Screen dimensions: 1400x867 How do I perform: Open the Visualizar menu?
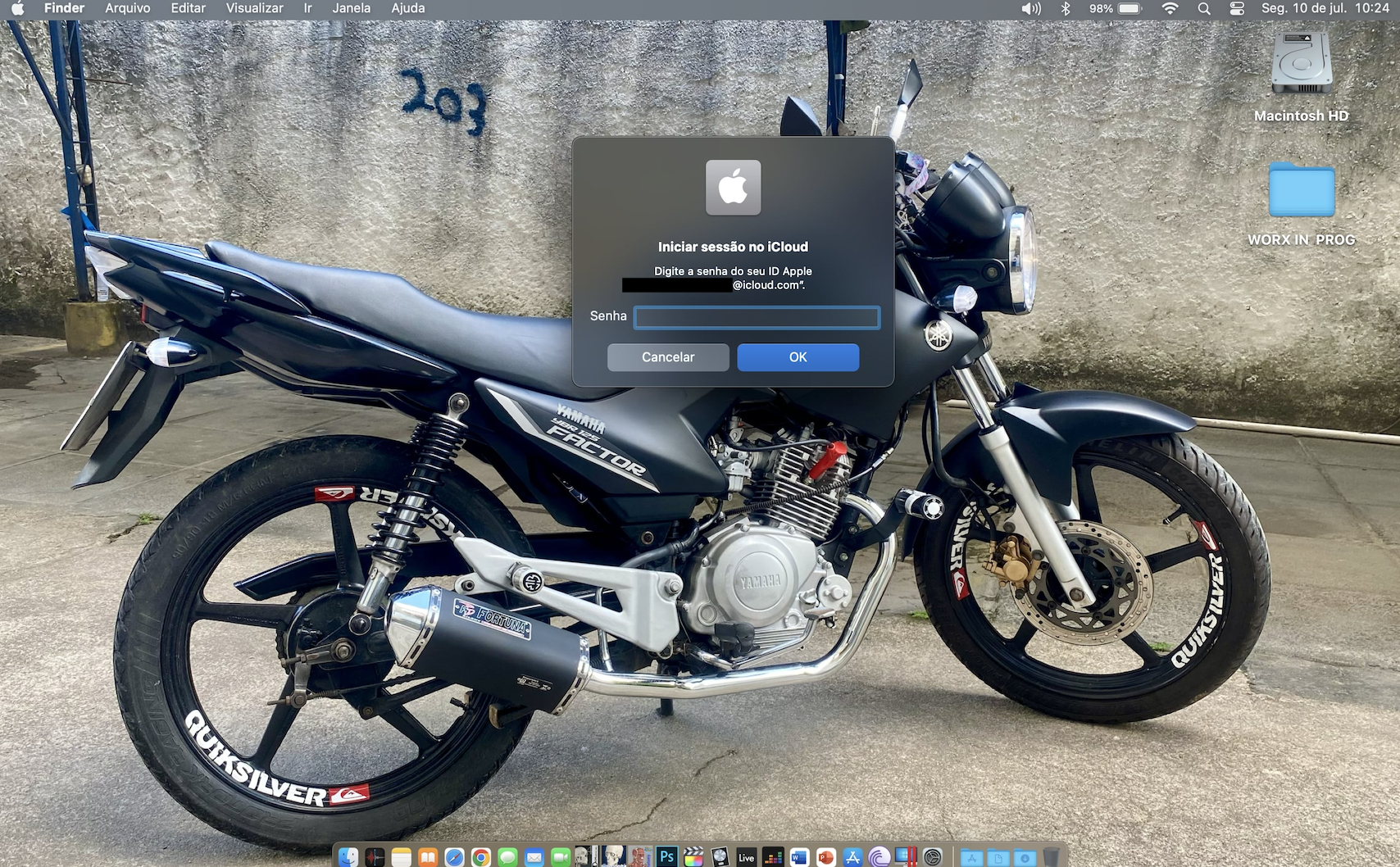tap(254, 8)
